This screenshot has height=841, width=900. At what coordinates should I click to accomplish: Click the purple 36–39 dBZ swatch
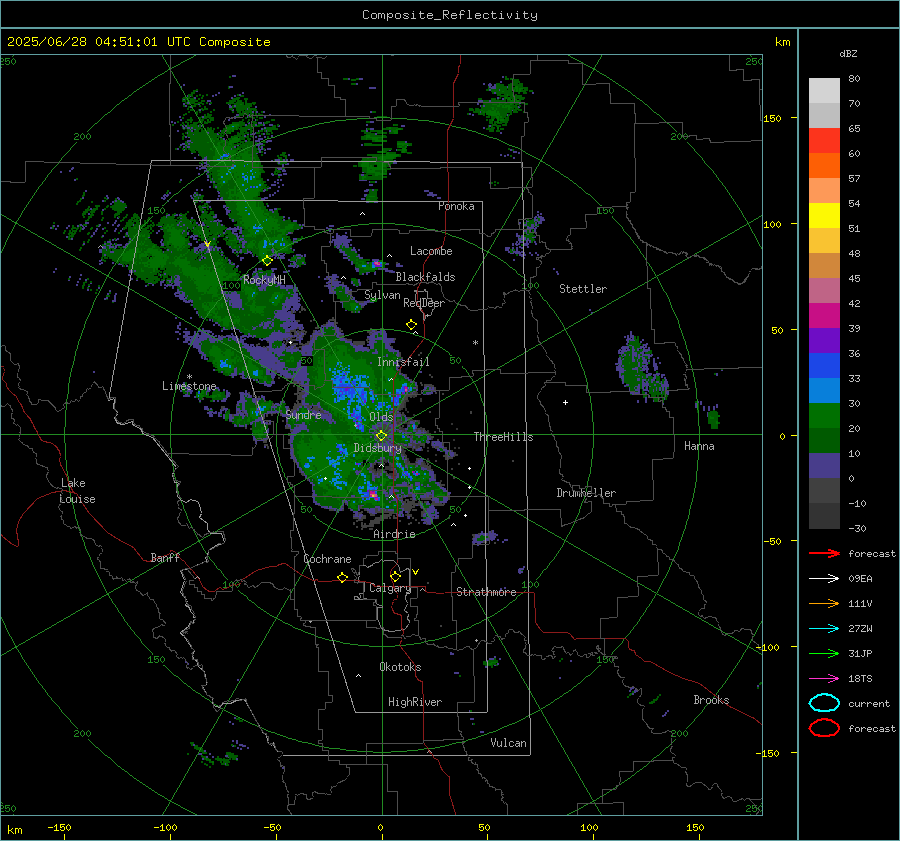[824, 340]
